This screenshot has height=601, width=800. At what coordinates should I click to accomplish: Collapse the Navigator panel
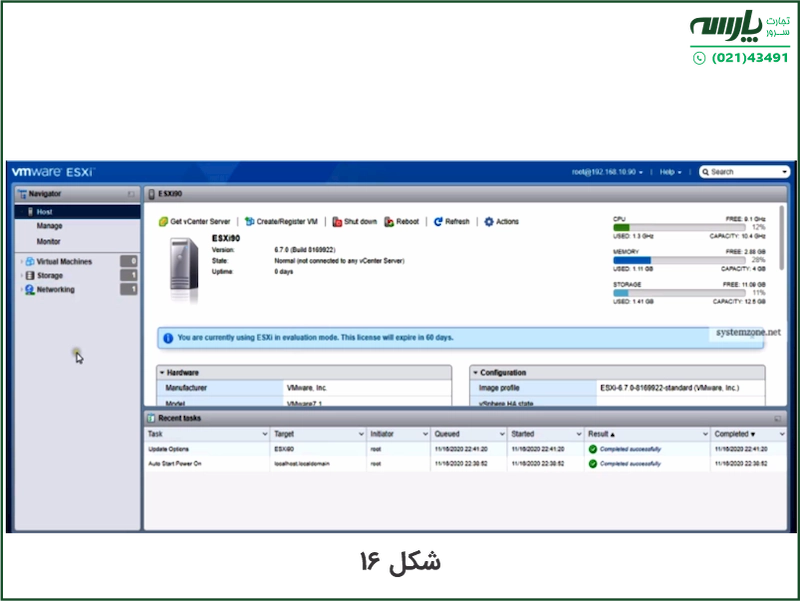pos(131,194)
